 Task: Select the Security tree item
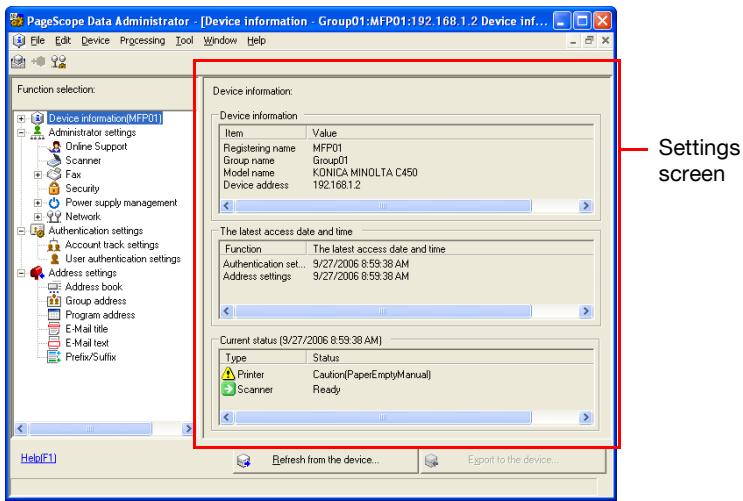tap(82, 189)
